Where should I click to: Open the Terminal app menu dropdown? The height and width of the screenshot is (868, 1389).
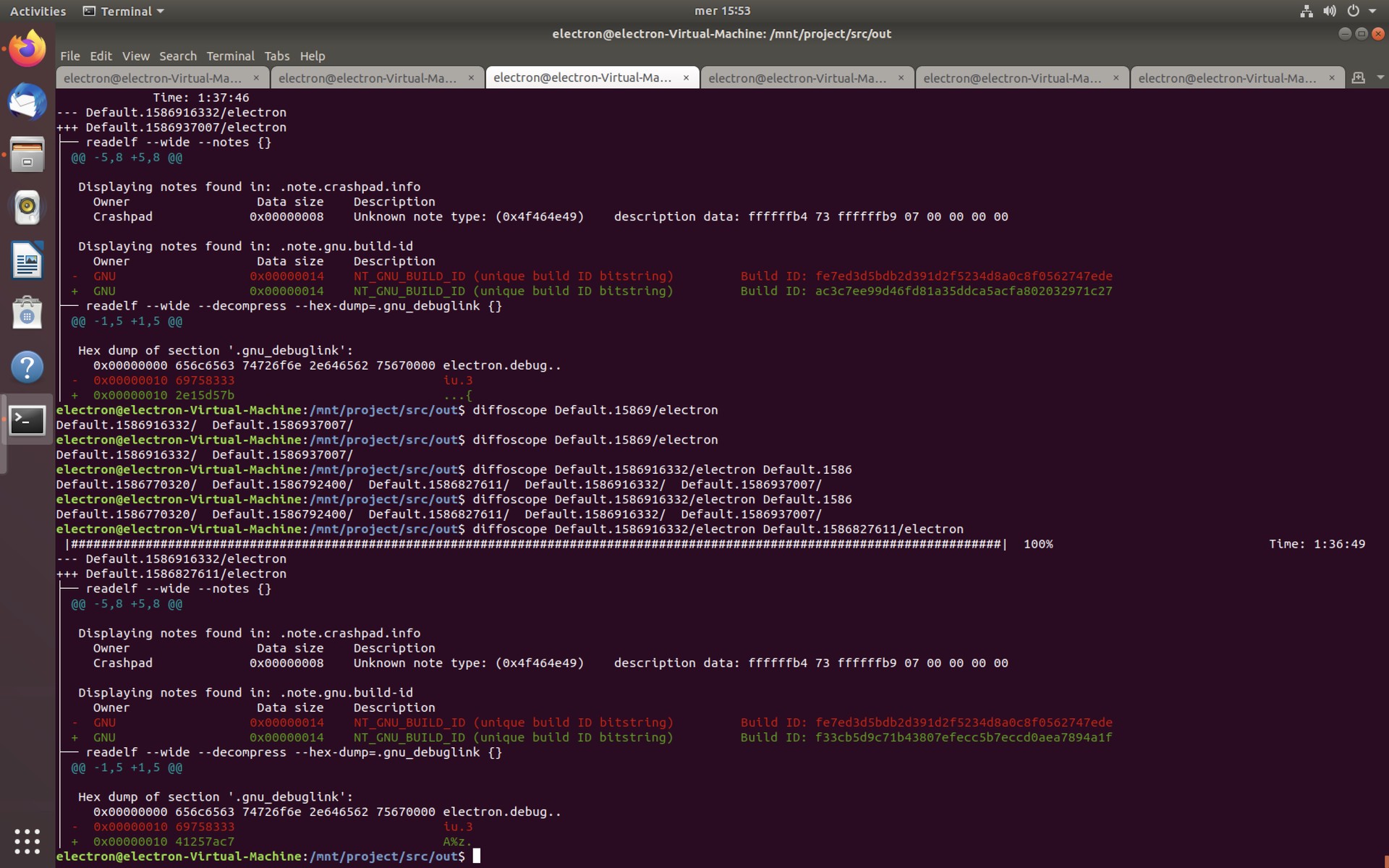coord(124,11)
